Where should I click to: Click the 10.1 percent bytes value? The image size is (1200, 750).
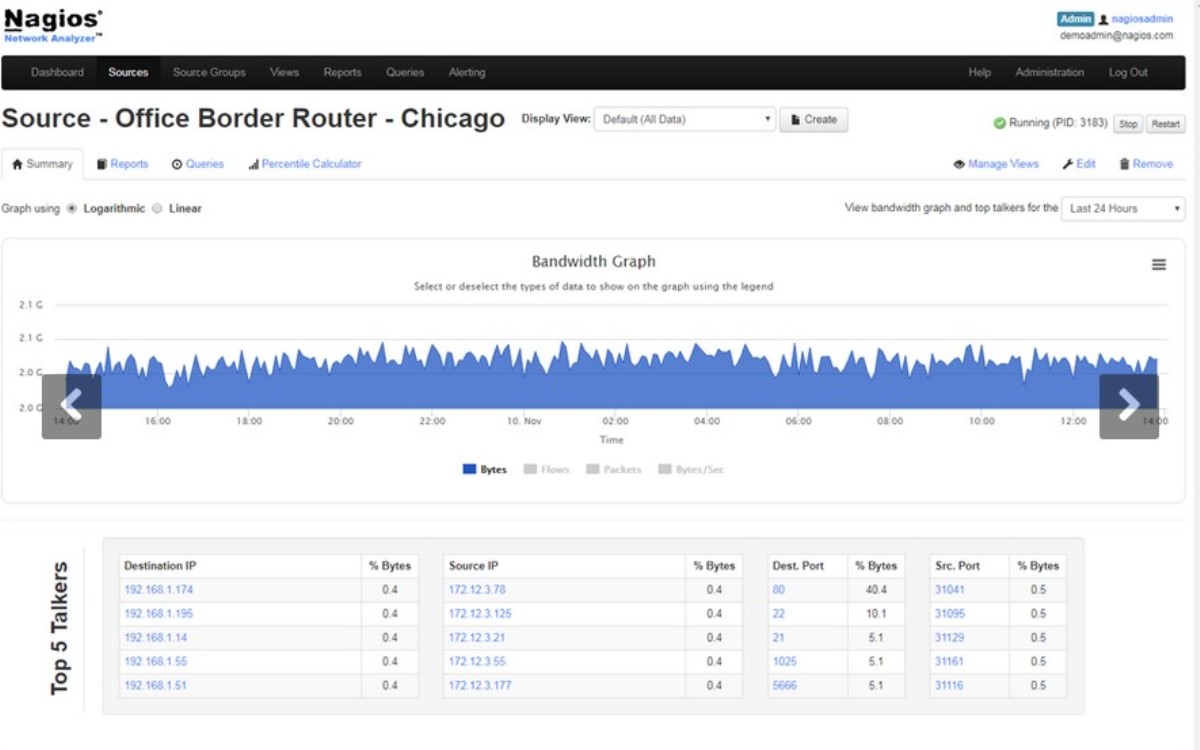(x=876, y=614)
